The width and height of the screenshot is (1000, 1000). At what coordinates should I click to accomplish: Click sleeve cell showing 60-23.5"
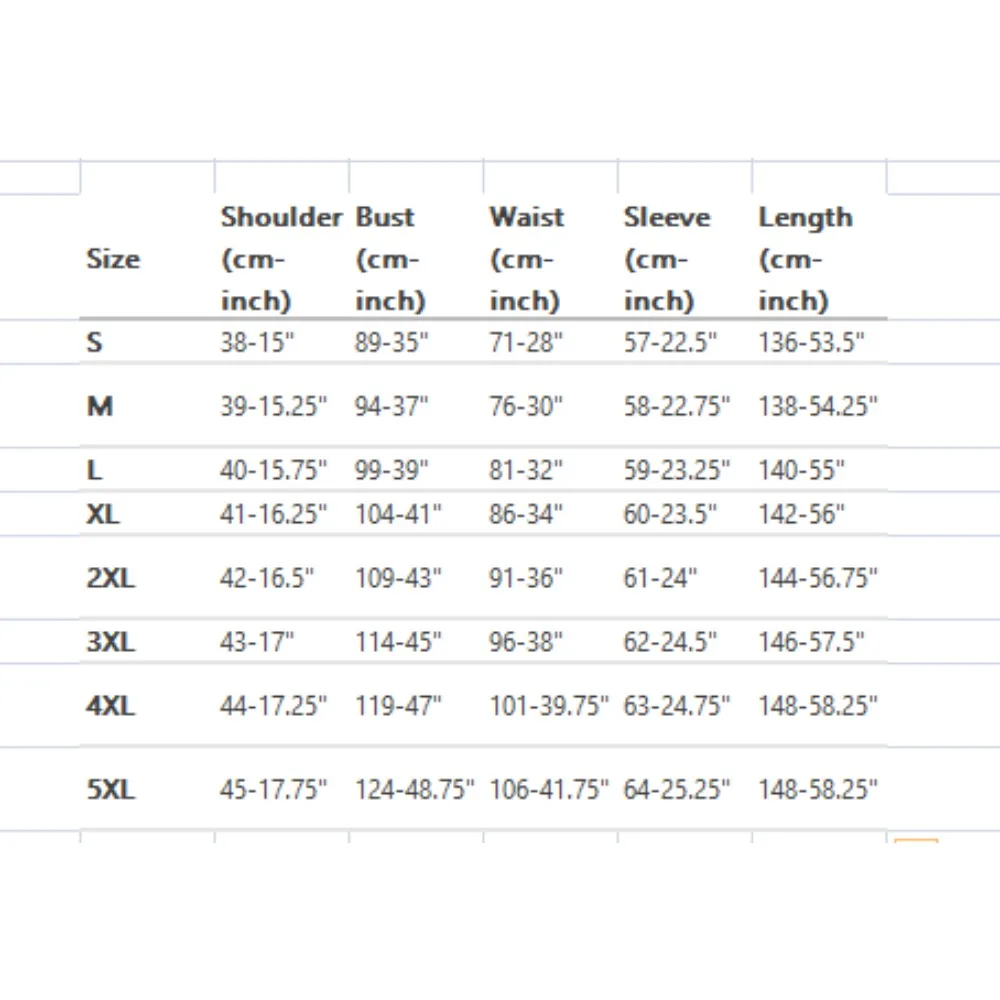(670, 514)
